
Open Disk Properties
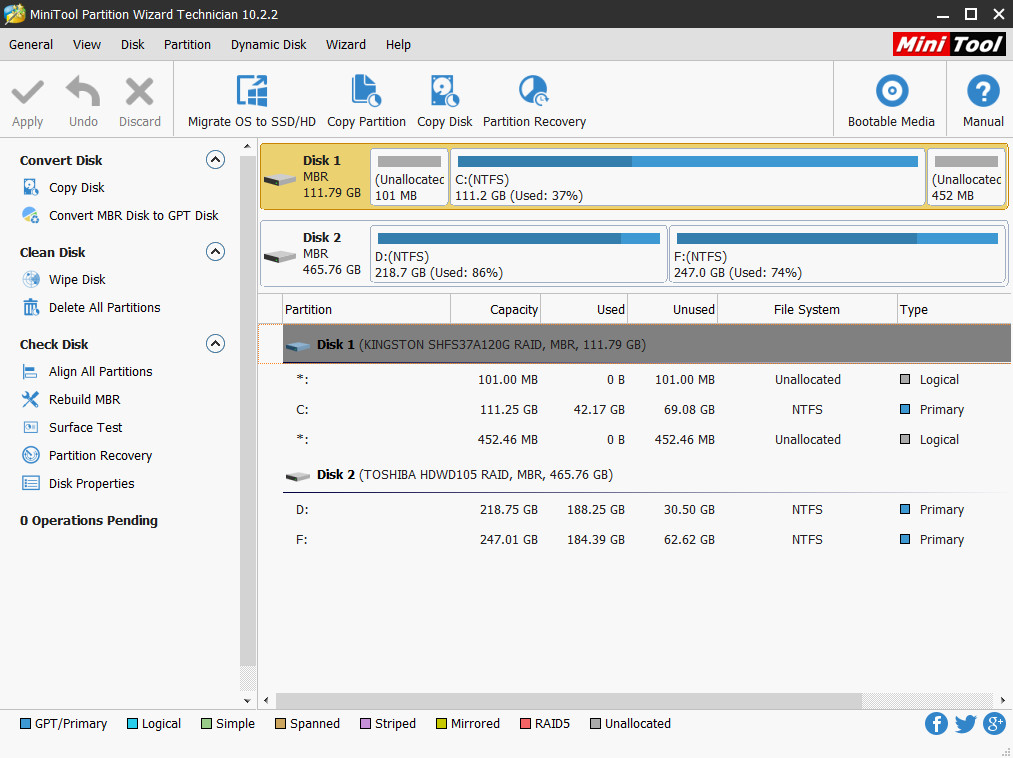pos(92,483)
